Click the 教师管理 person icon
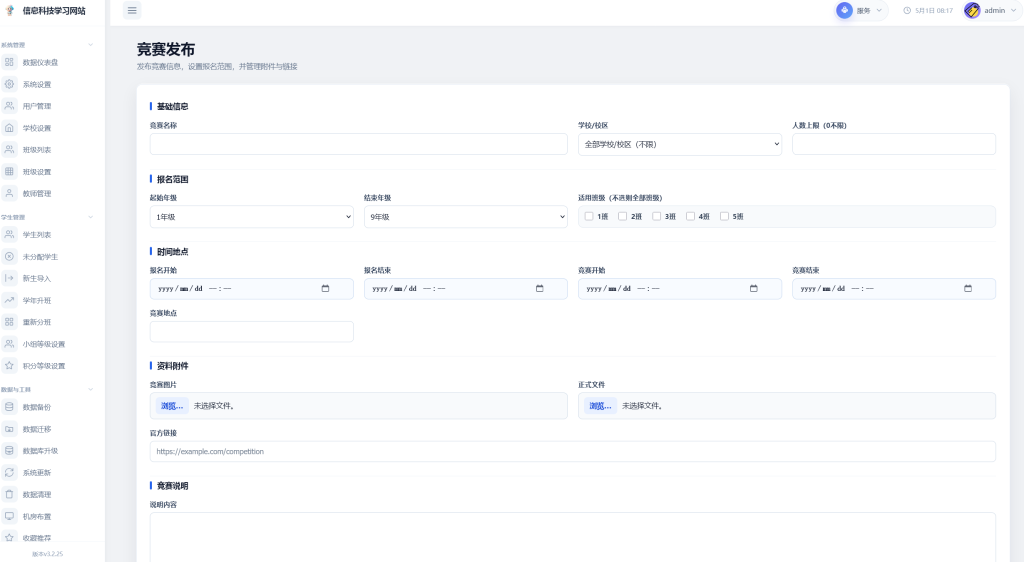This screenshot has width=1024, height=562. click(9, 193)
